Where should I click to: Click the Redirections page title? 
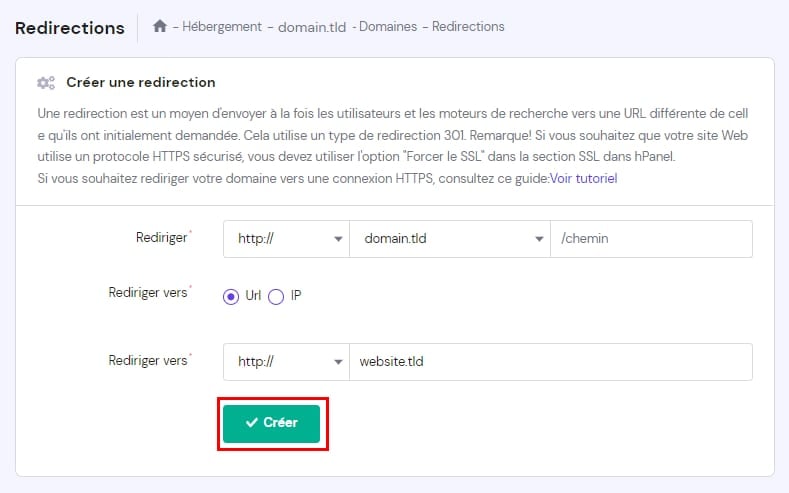[69, 27]
